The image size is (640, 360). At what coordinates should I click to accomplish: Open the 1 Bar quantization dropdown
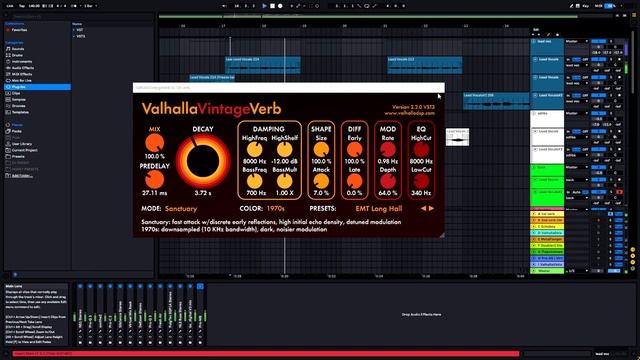coord(91,6)
